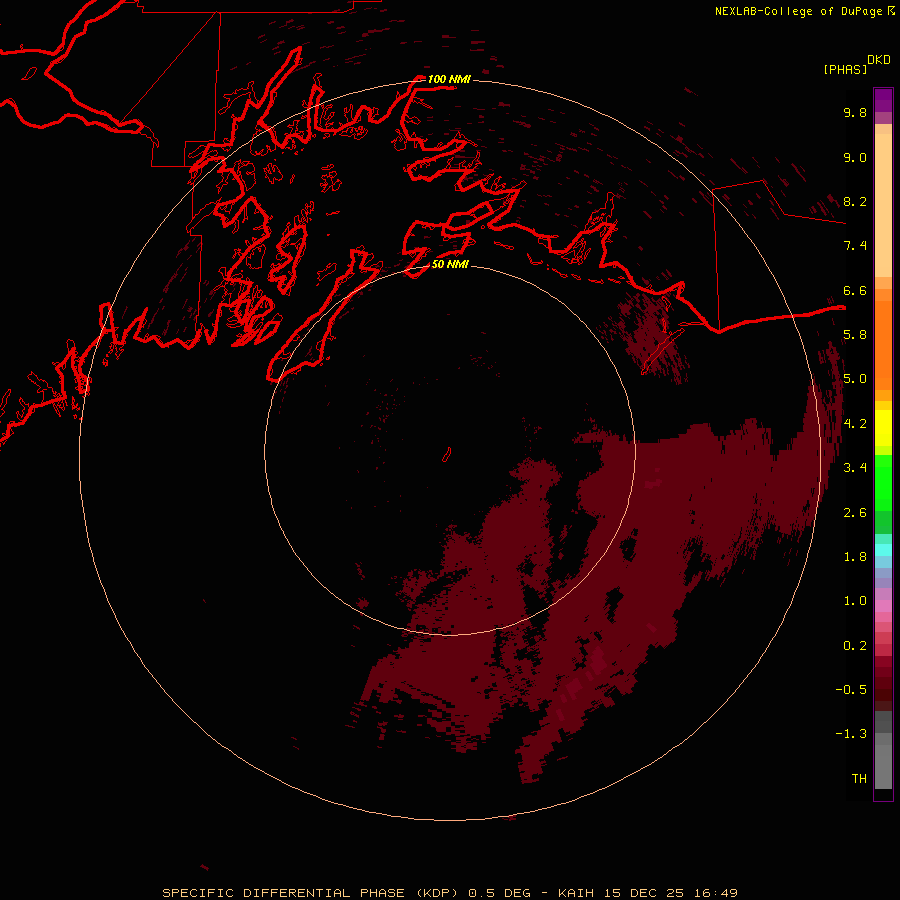Click the purple swatch at top of color bar
Viewport: 900px width, 900px height.
pyautogui.click(x=883, y=100)
